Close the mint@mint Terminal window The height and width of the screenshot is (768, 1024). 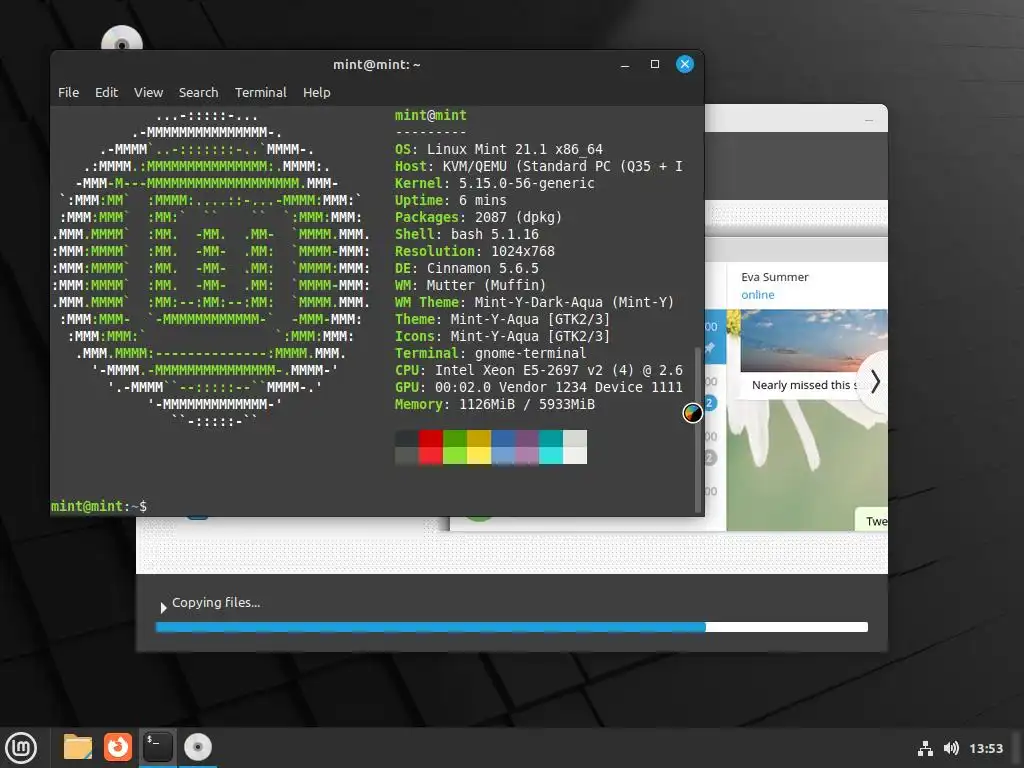point(684,64)
